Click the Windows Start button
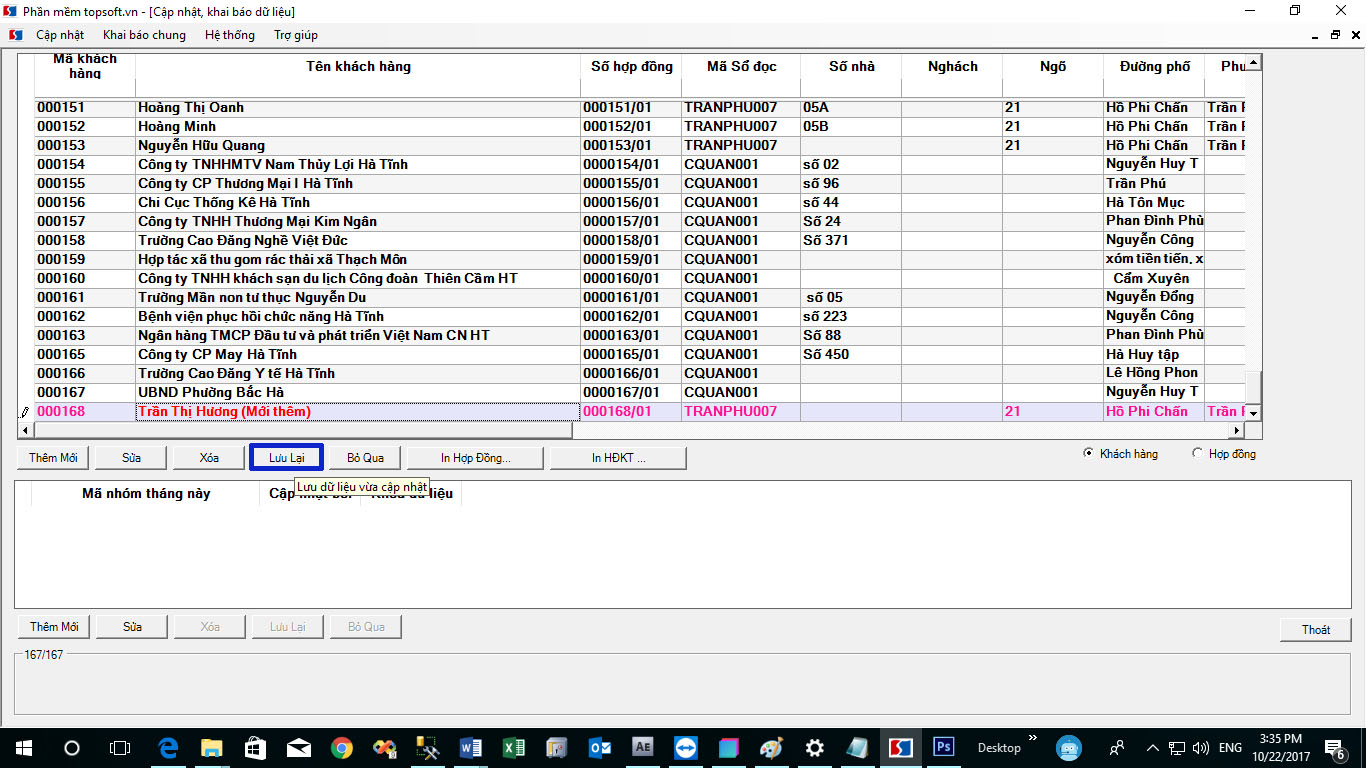1366x768 pixels. pyautogui.click(x=22, y=748)
